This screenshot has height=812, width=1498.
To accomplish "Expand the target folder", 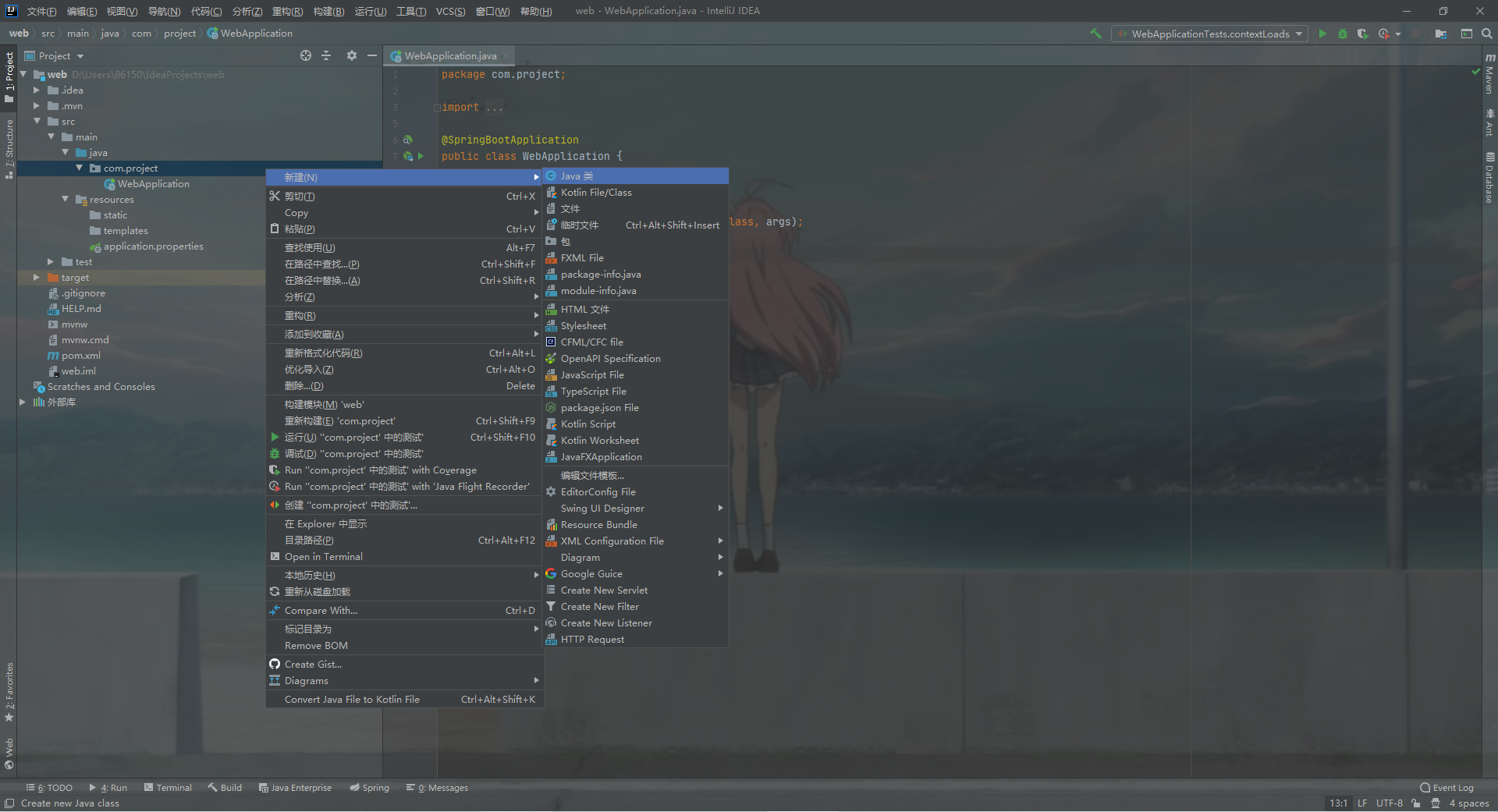I will 37,278.
